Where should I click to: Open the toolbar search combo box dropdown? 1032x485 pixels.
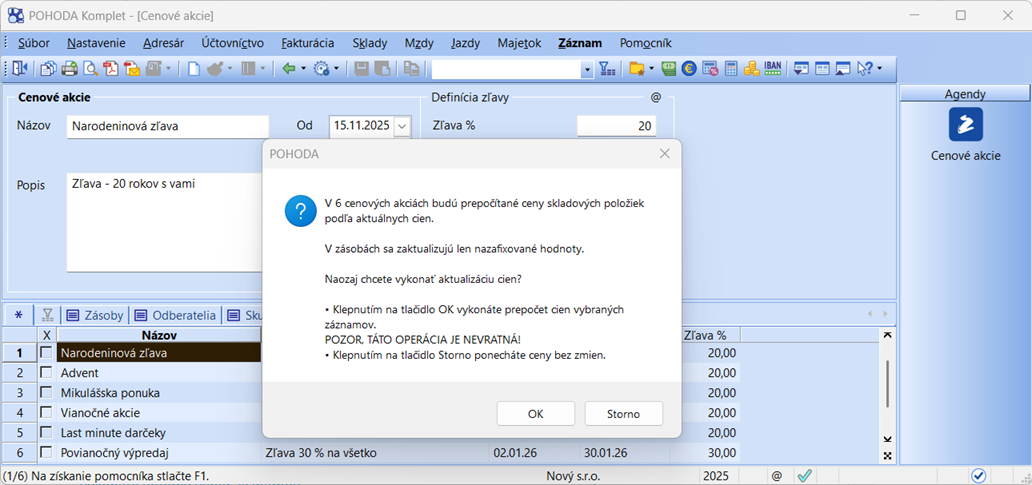pos(587,69)
